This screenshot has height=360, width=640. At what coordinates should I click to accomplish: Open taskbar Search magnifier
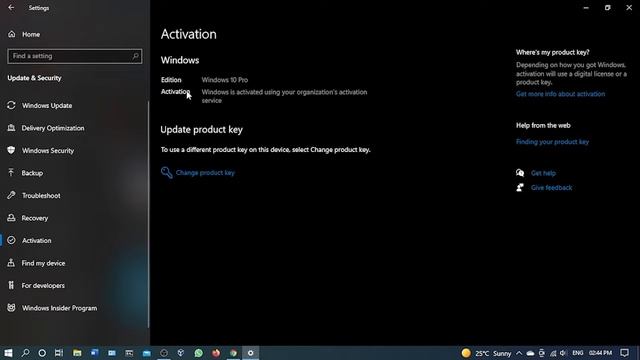click(25, 353)
